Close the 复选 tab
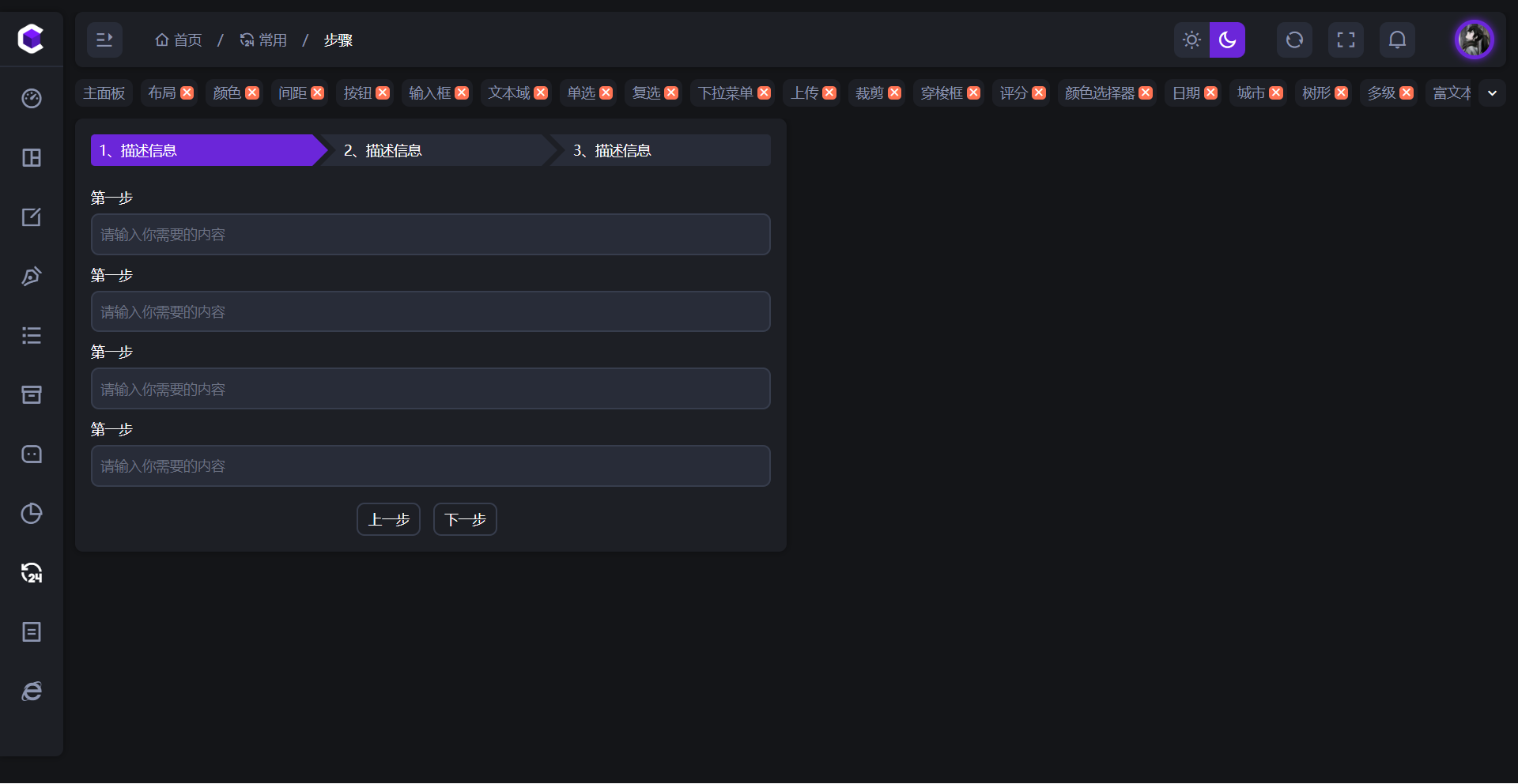The height and width of the screenshot is (784, 1518). [671, 92]
